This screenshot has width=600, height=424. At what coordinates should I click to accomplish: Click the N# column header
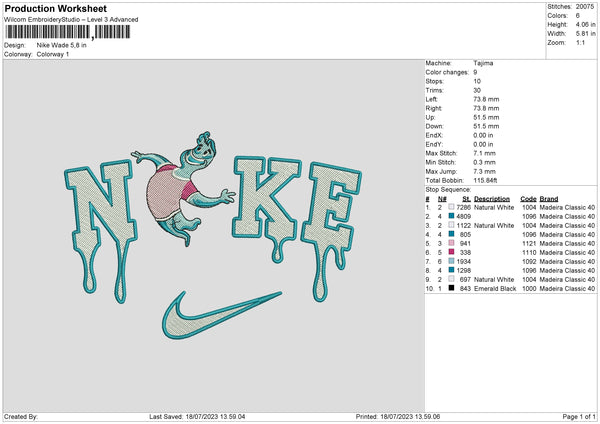tap(442, 199)
